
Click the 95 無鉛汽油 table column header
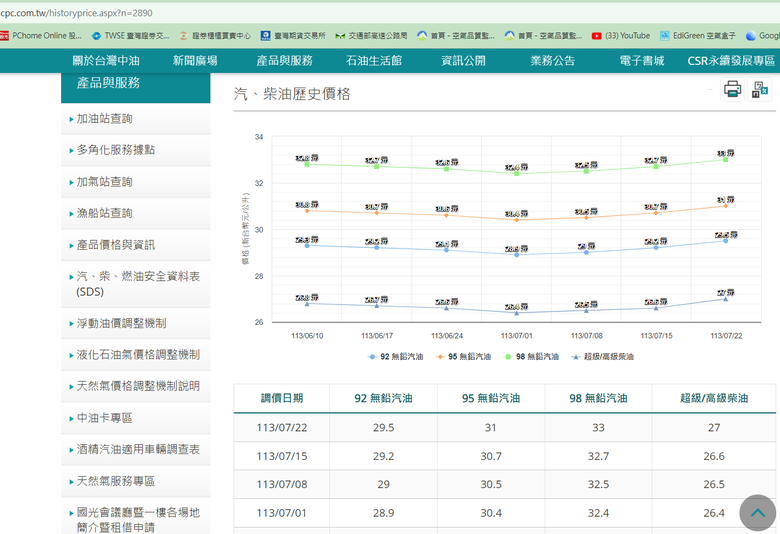click(490, 398)
